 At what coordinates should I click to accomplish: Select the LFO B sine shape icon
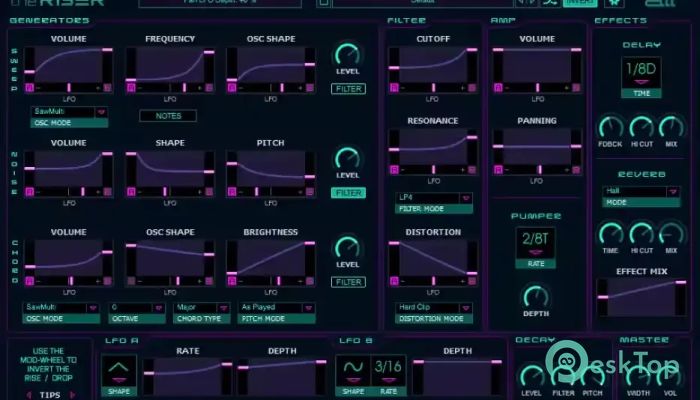tap(352, 370)
